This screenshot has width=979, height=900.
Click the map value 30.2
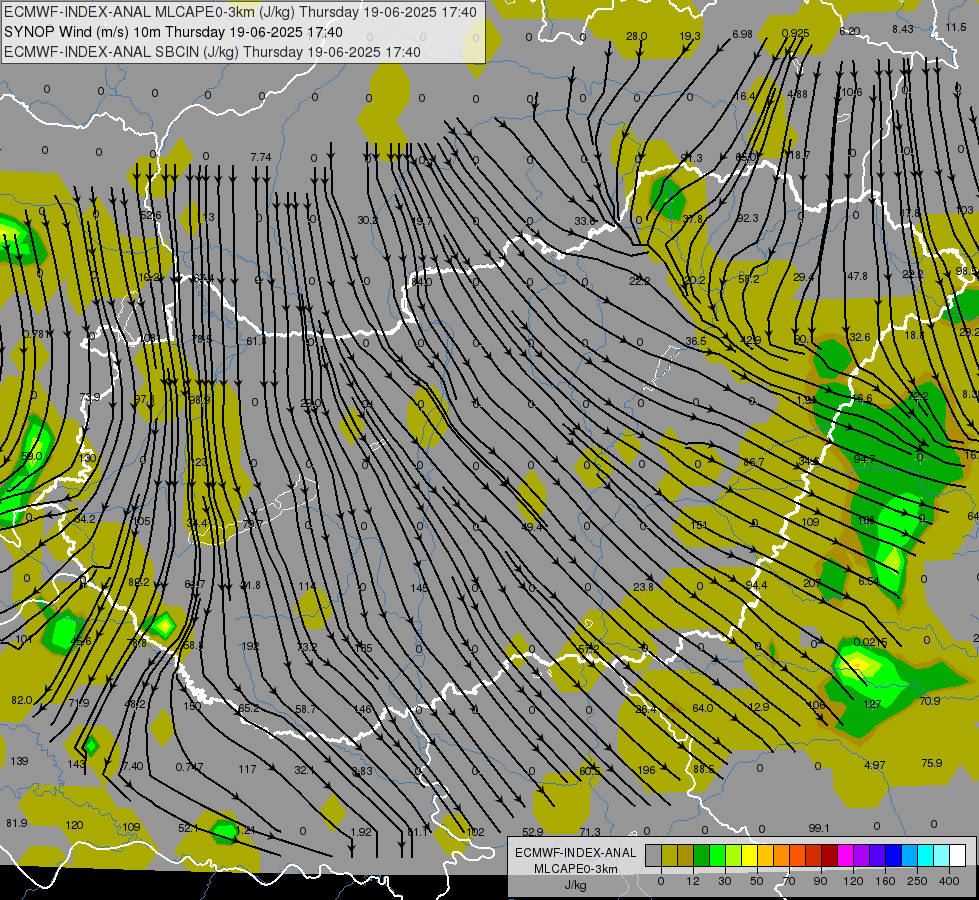367,220
